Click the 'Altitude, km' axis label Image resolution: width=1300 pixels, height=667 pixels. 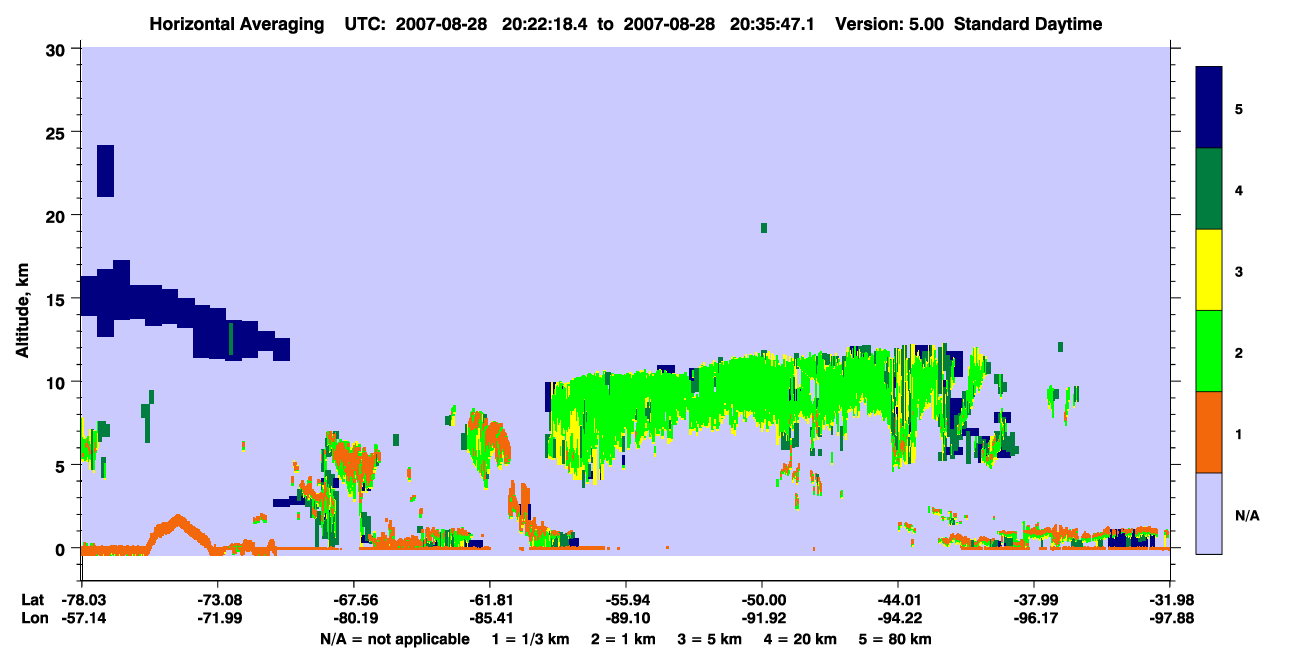(x=21, y=310)
